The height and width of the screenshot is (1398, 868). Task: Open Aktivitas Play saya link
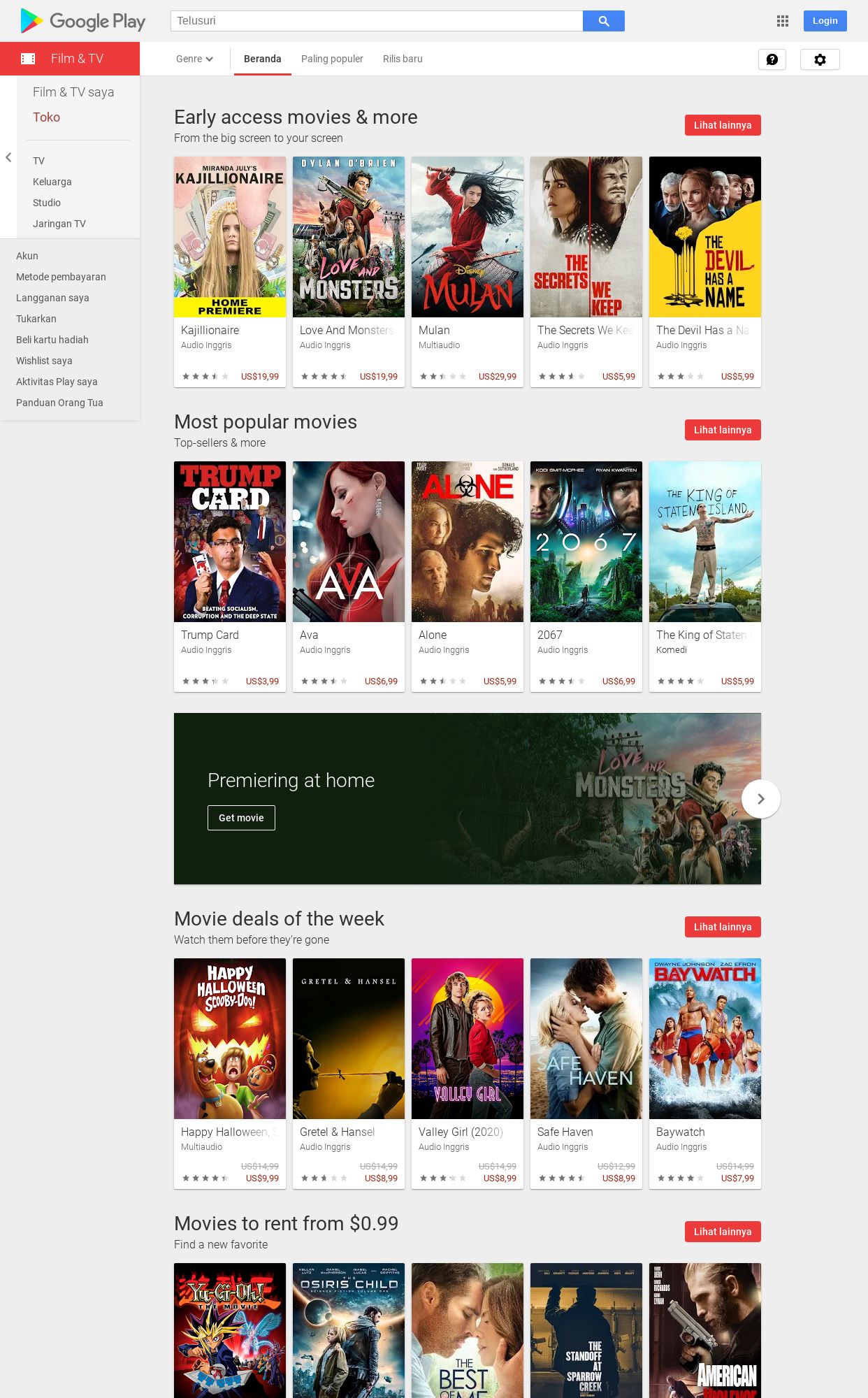tap(57, 382)
